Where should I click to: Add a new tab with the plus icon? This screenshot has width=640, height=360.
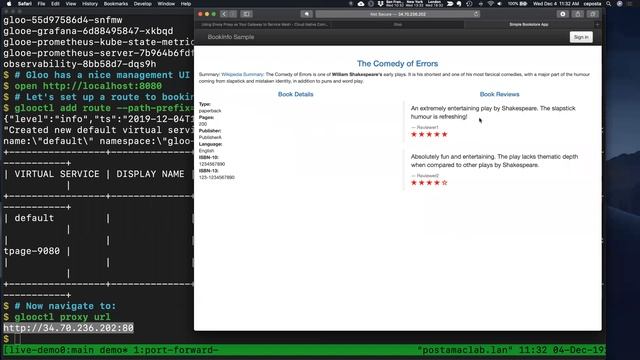point(598,24)
